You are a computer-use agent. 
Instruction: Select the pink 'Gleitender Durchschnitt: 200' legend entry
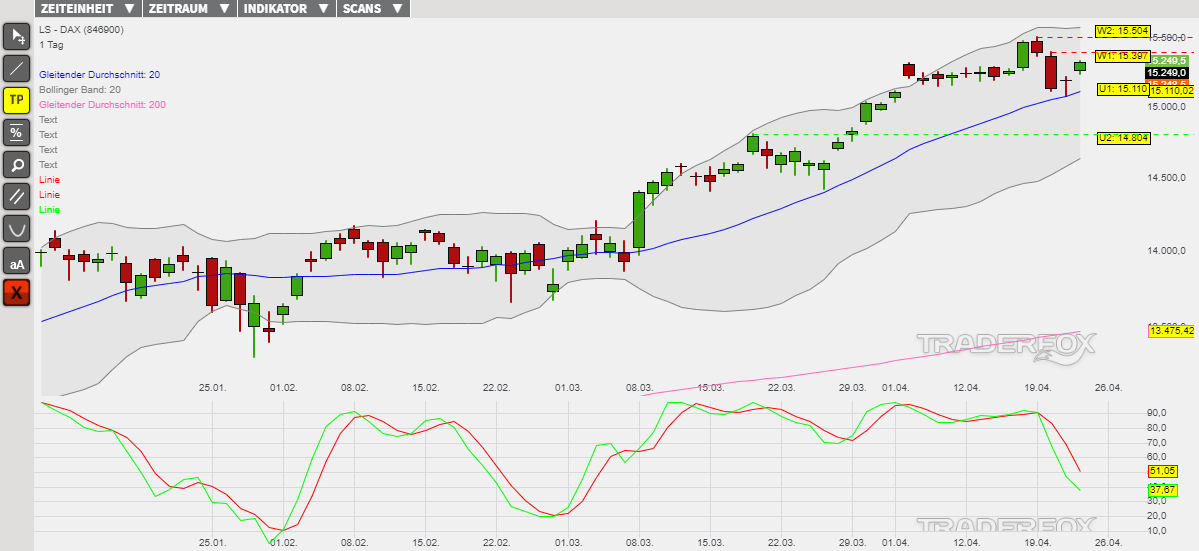coord(102,105)
